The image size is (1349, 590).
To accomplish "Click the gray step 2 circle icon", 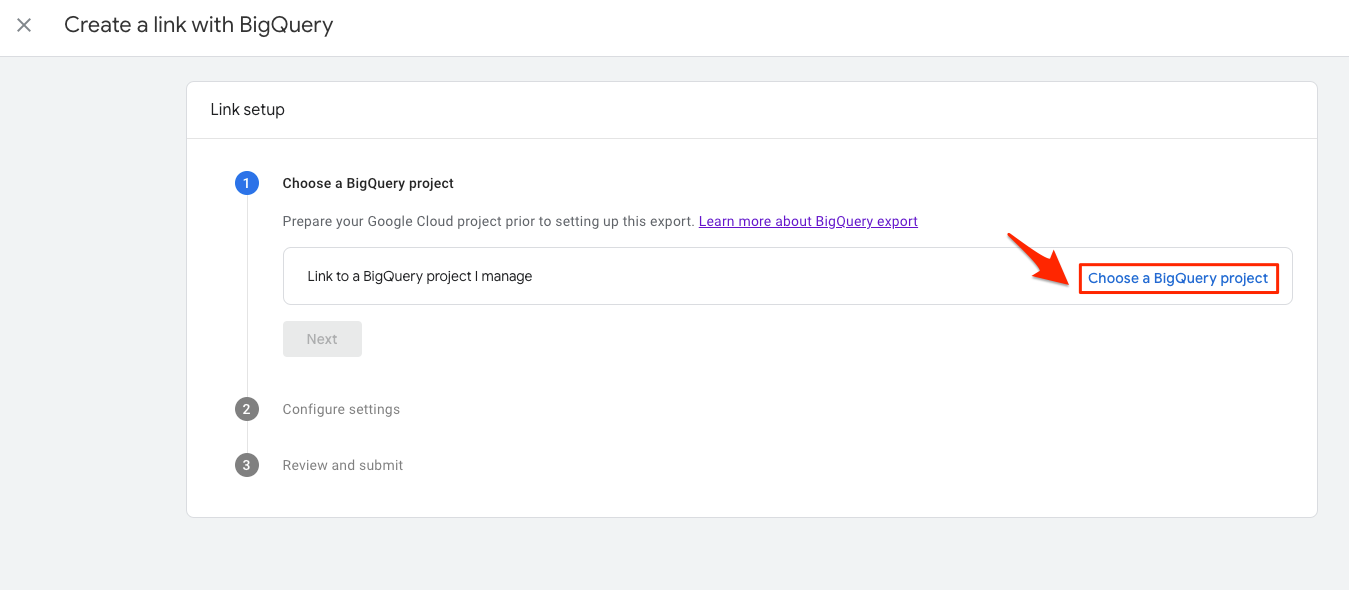I will tap(247, 409).
